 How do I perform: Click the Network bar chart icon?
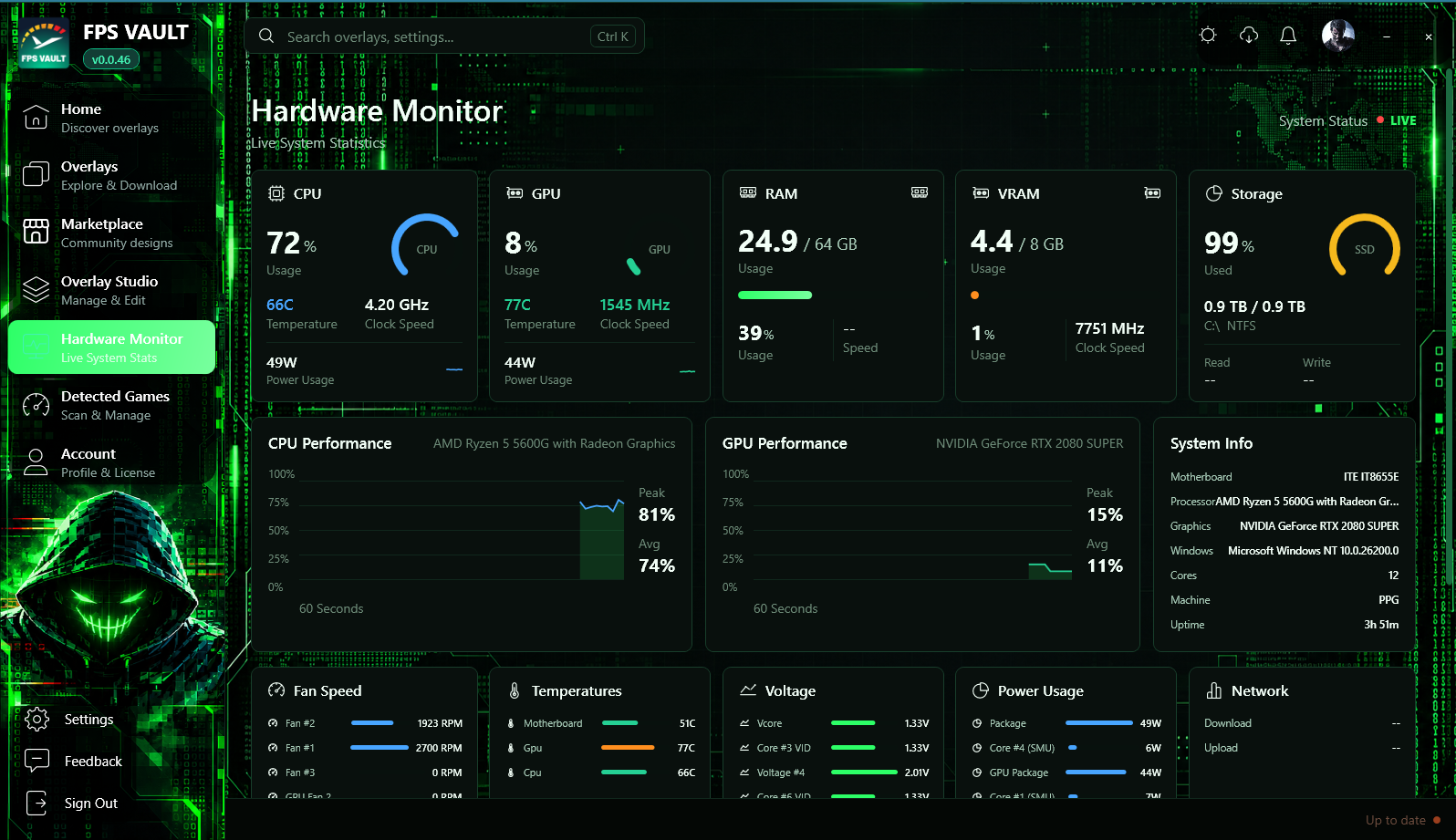(x=1214, y=690)
